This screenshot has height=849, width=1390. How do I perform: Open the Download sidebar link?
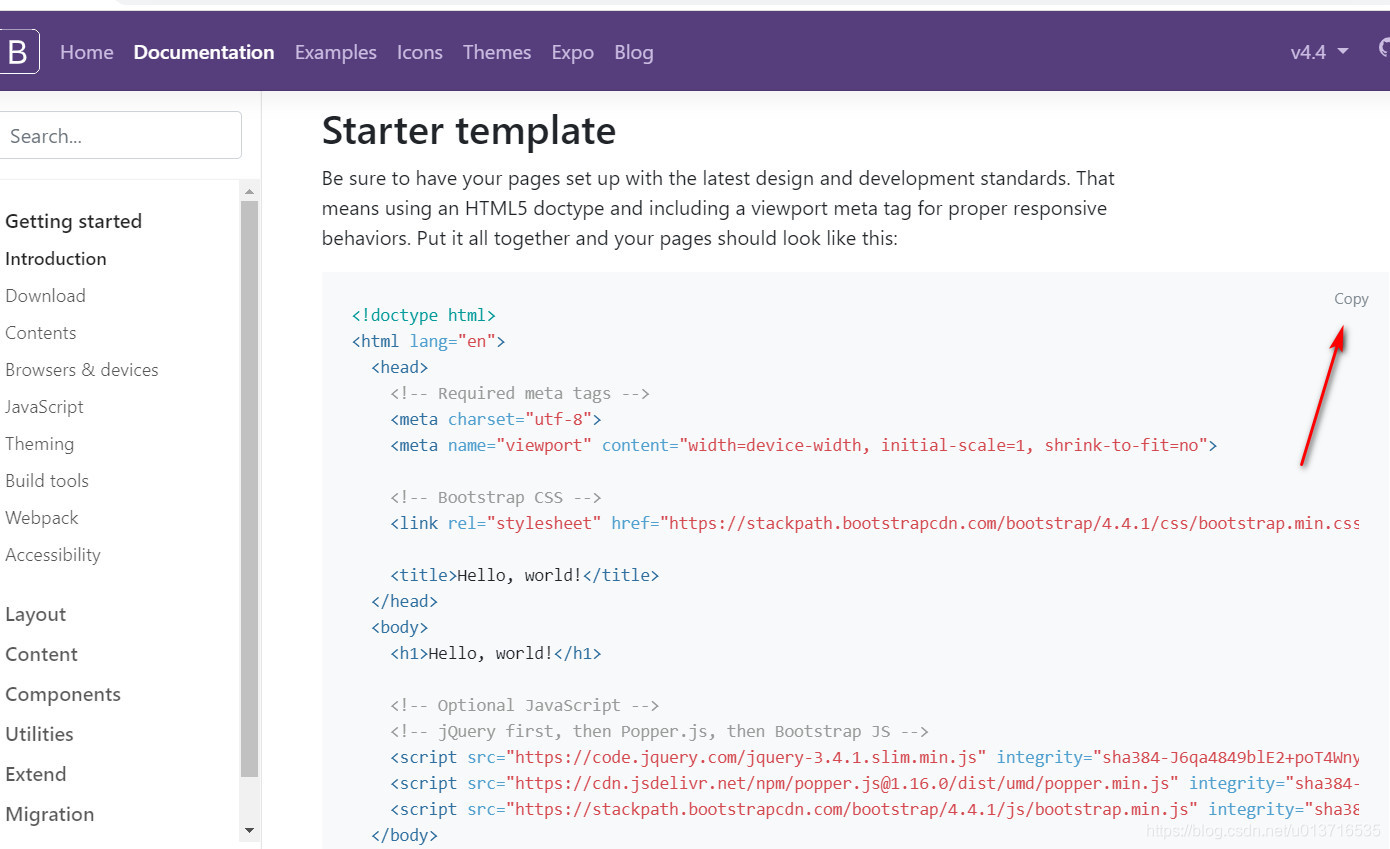45,296
